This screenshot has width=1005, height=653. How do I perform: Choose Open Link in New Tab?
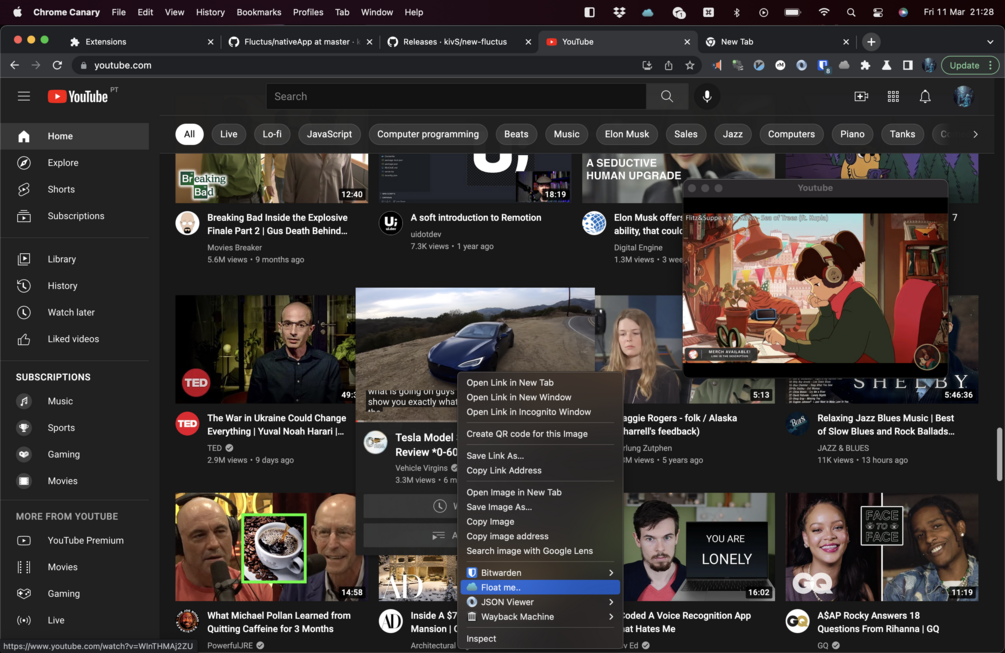click(x=540, y=383)
